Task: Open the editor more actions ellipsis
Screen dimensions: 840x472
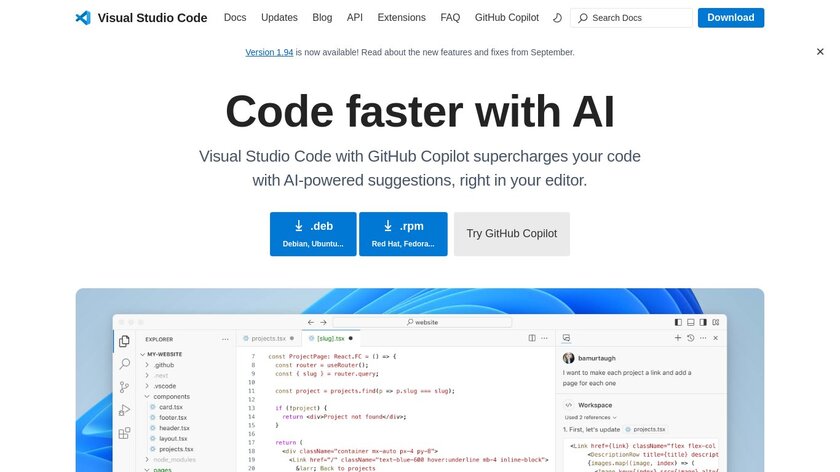Action: pyautogui.click(x=544, y=338)
